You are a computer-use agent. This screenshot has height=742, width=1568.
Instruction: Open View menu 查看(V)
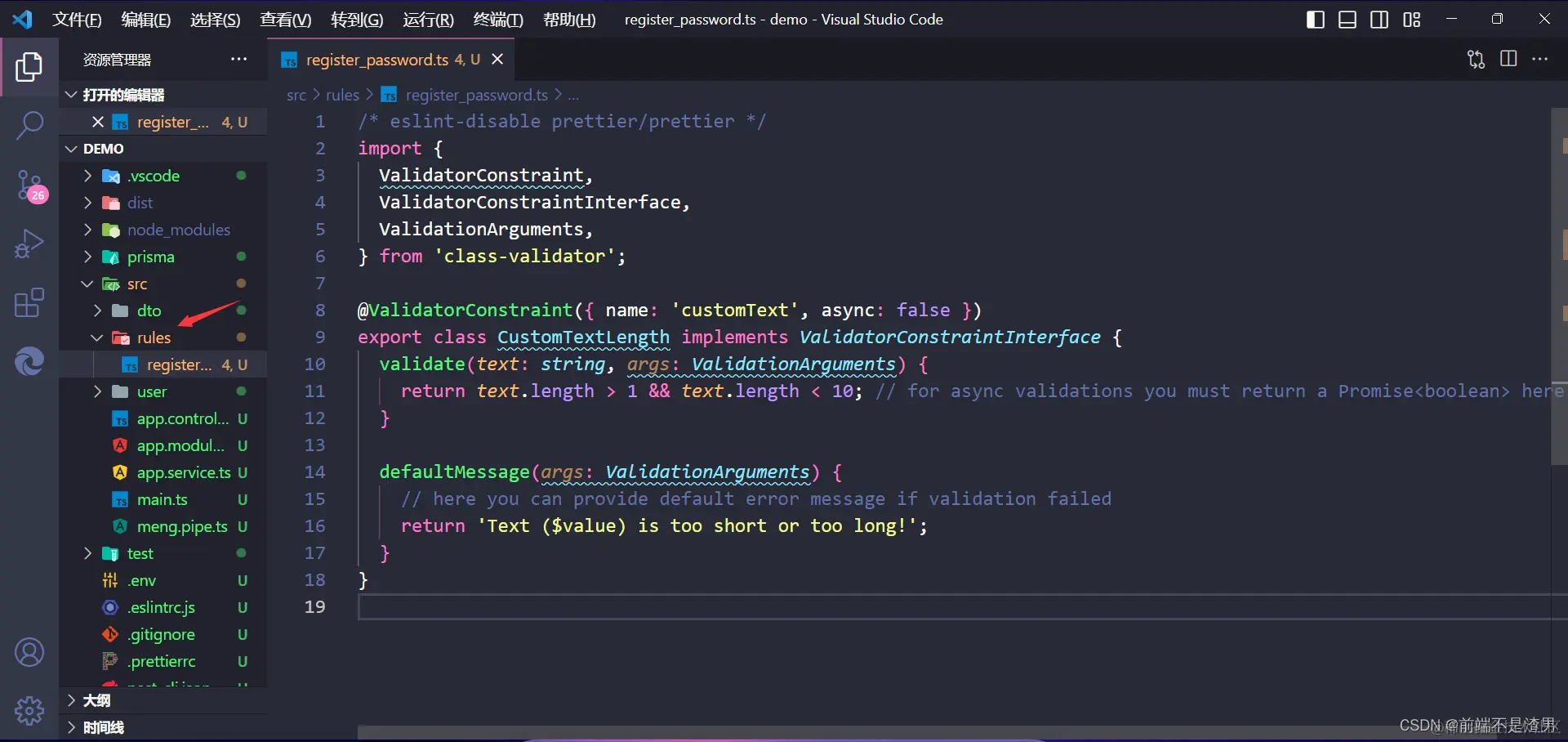tap(285, 20)
